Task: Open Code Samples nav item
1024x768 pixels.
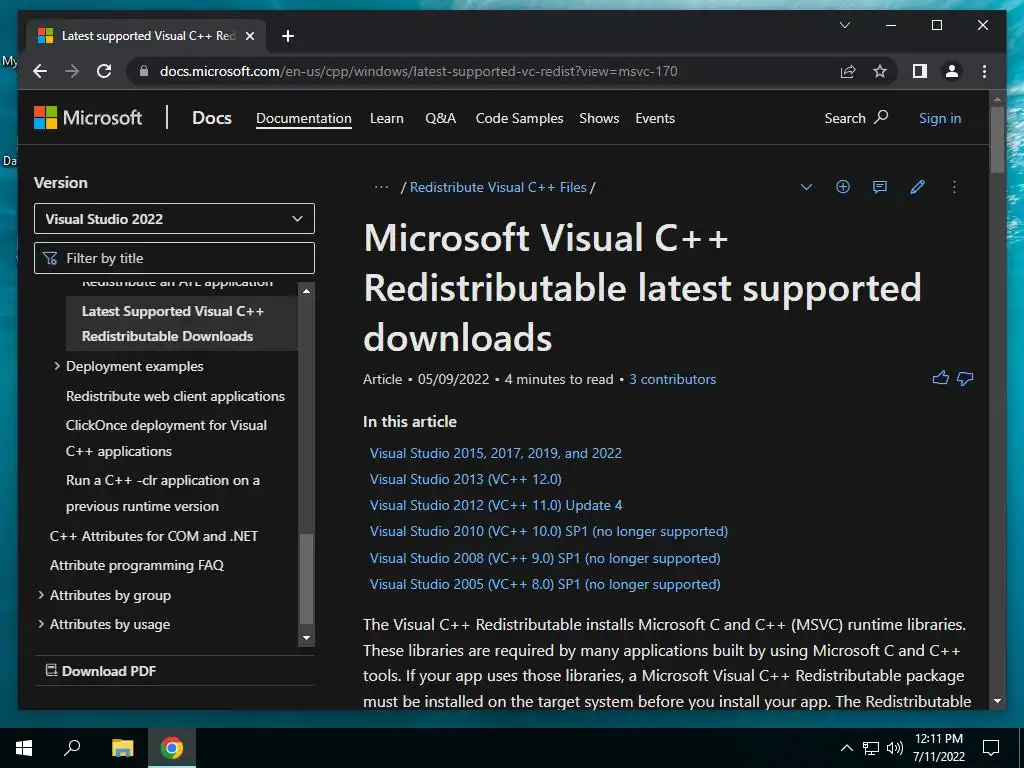Action: pyautogui.click(x=519, y=118)
